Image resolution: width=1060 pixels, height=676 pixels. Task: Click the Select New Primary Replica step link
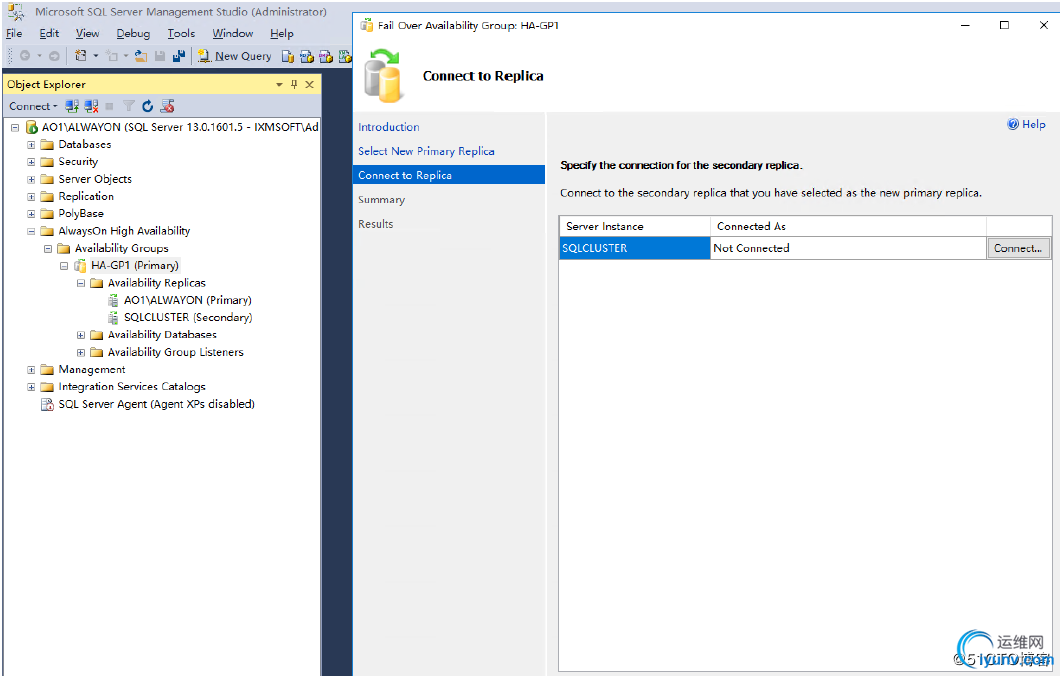click(x=426, y=151)
